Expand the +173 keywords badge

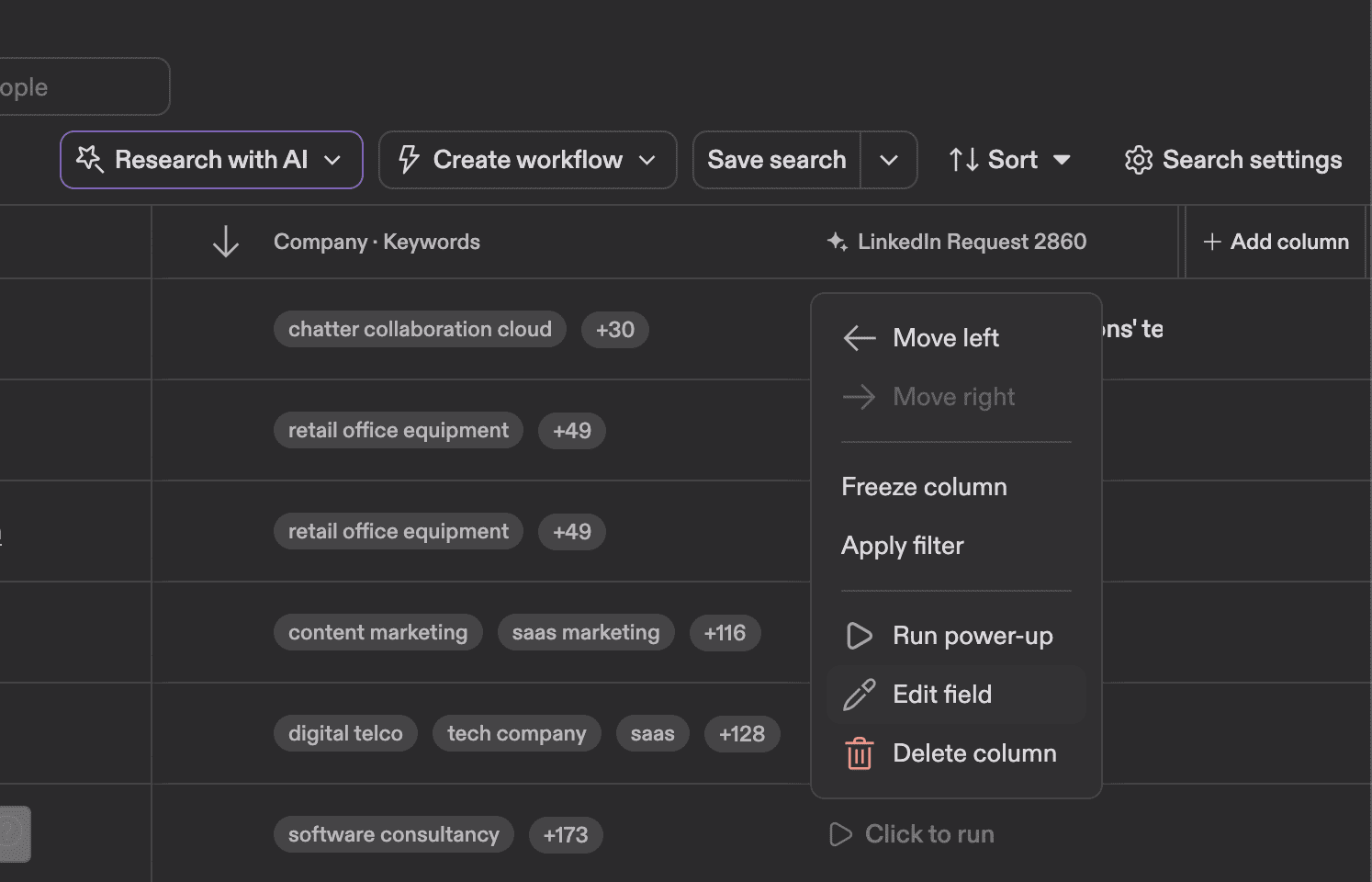coord(566,835)
